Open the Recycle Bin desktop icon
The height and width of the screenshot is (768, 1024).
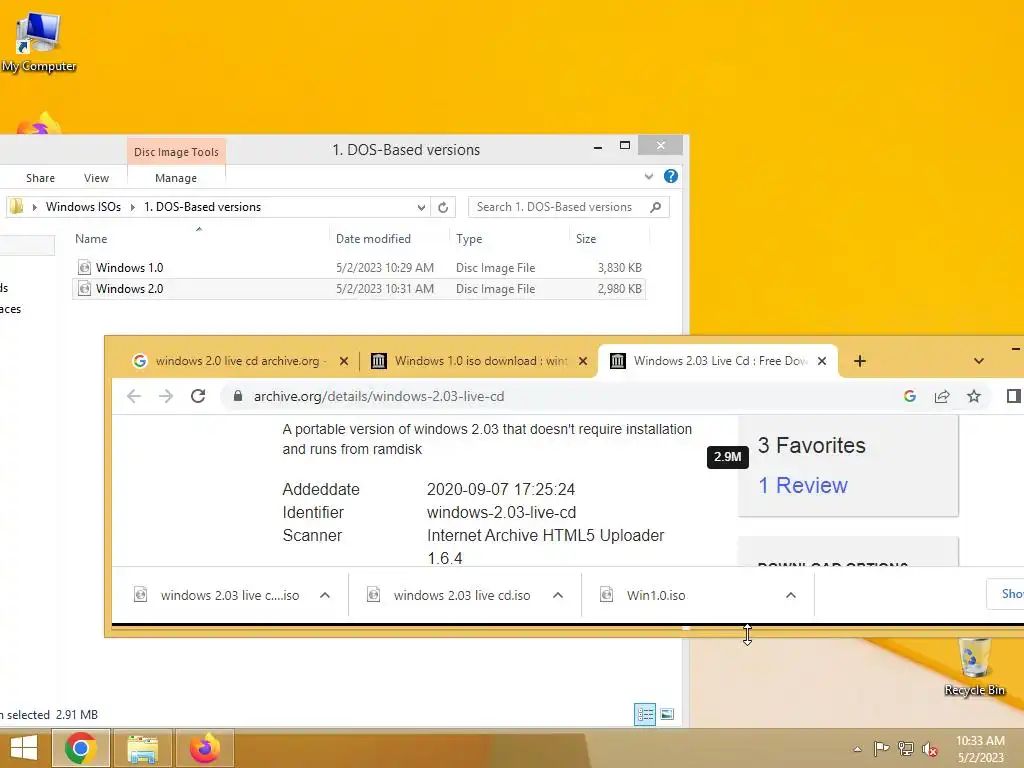tap(974, 667)
